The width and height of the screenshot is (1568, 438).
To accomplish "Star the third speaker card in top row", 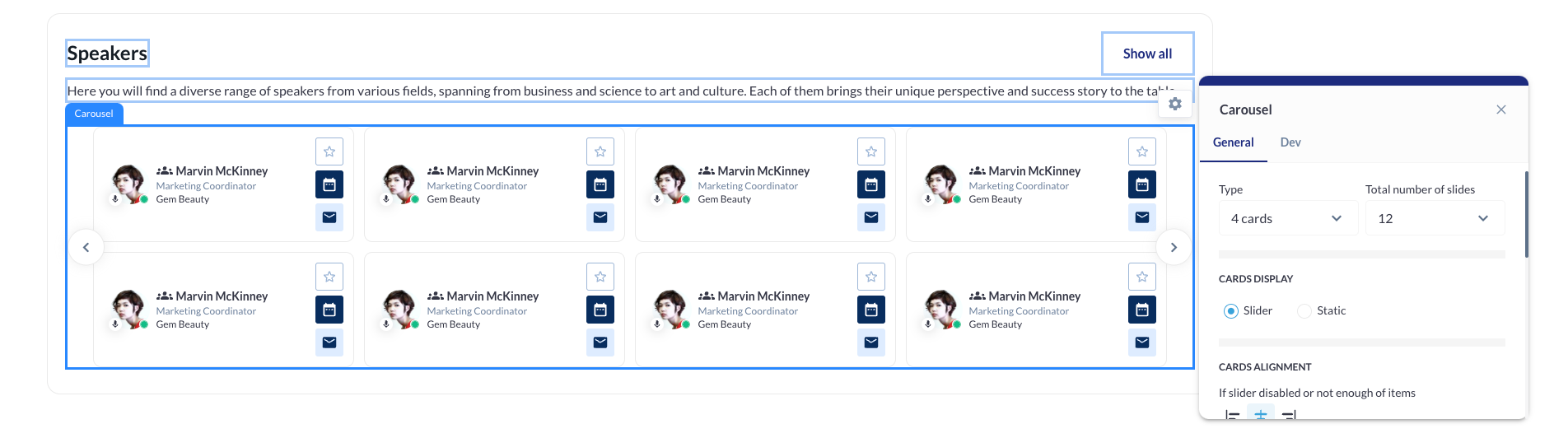I will [x=871, y=151].
